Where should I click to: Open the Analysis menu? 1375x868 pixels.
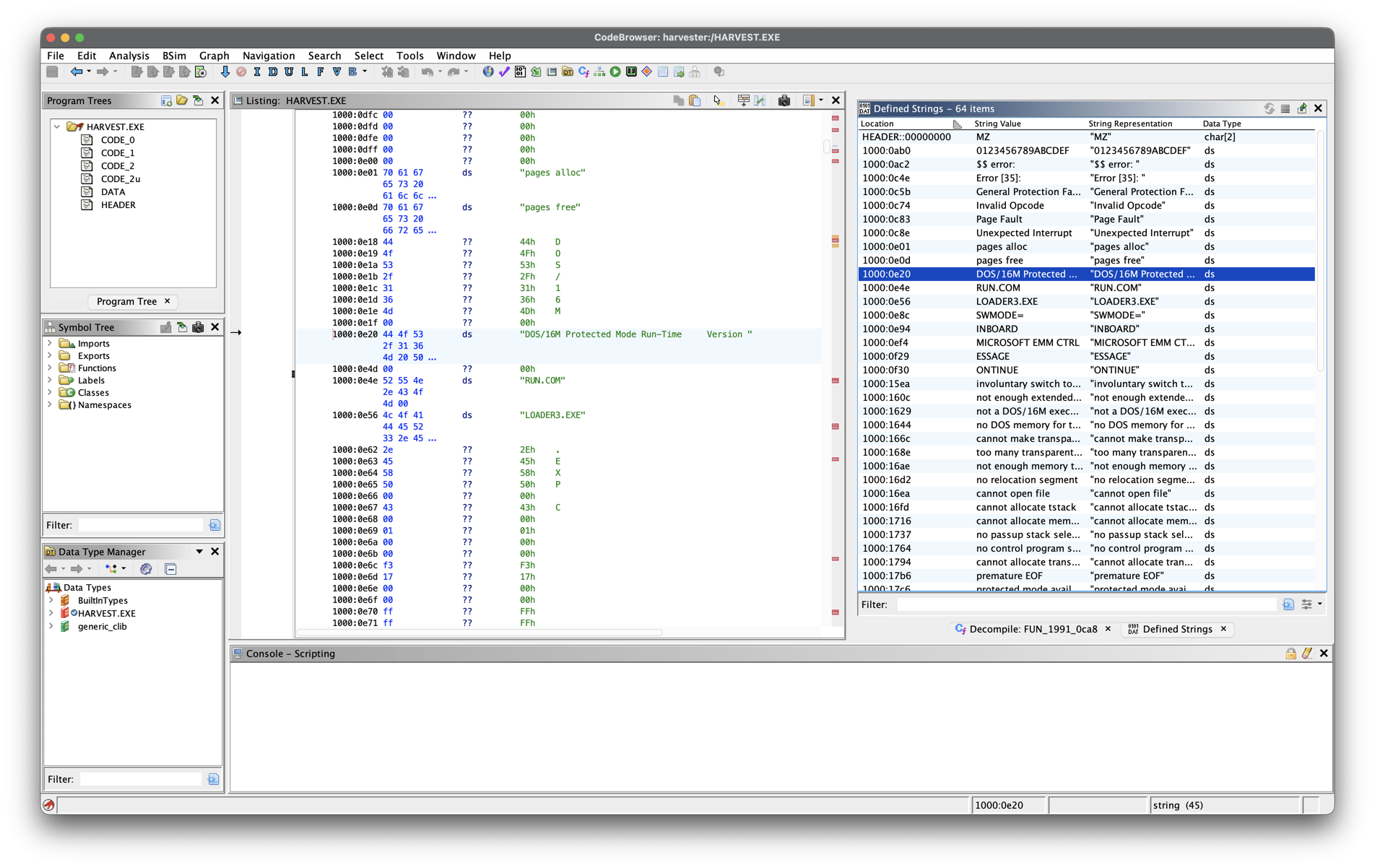coord(129,56)
